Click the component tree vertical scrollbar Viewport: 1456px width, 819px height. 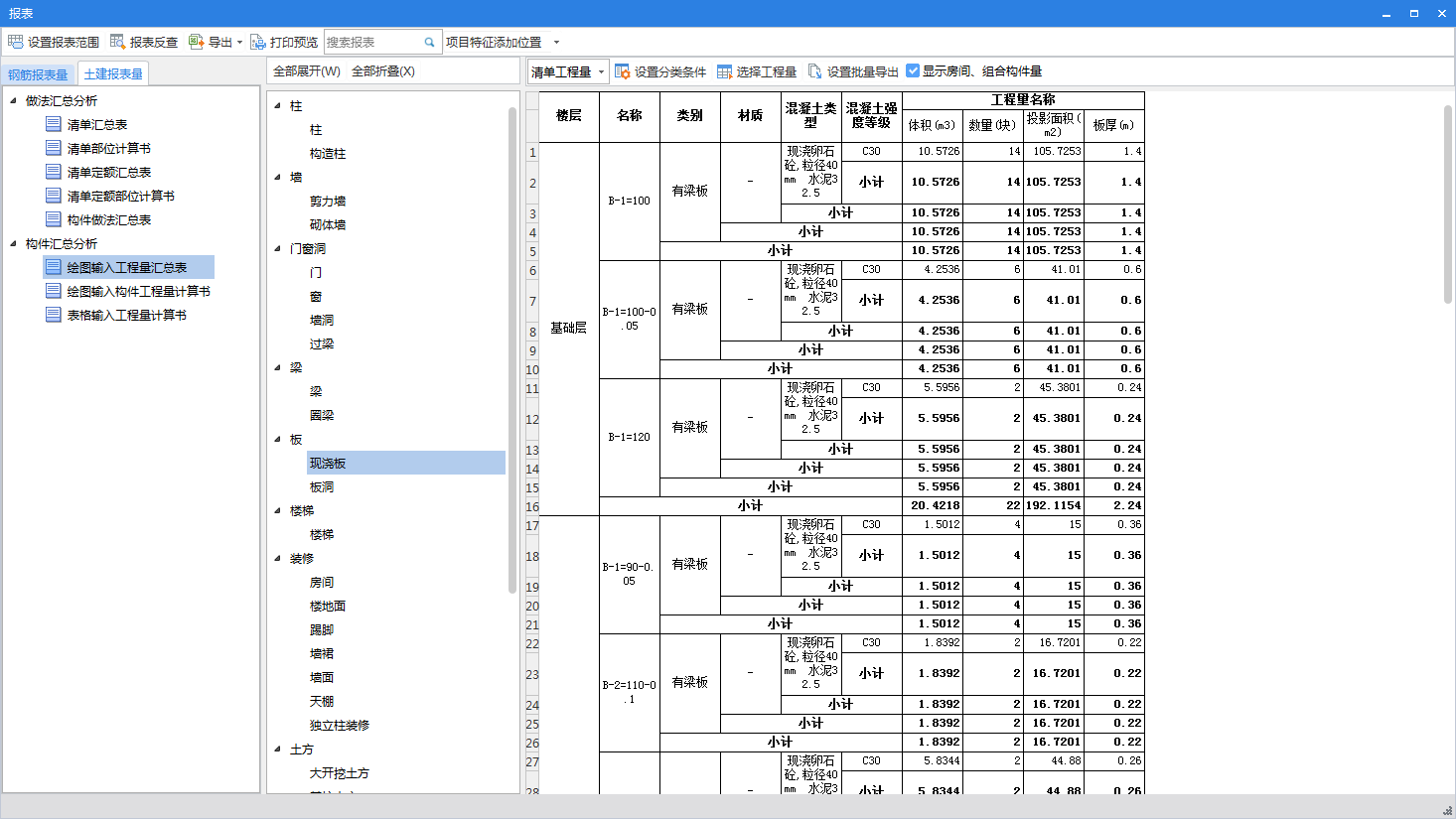click(512, 349)
